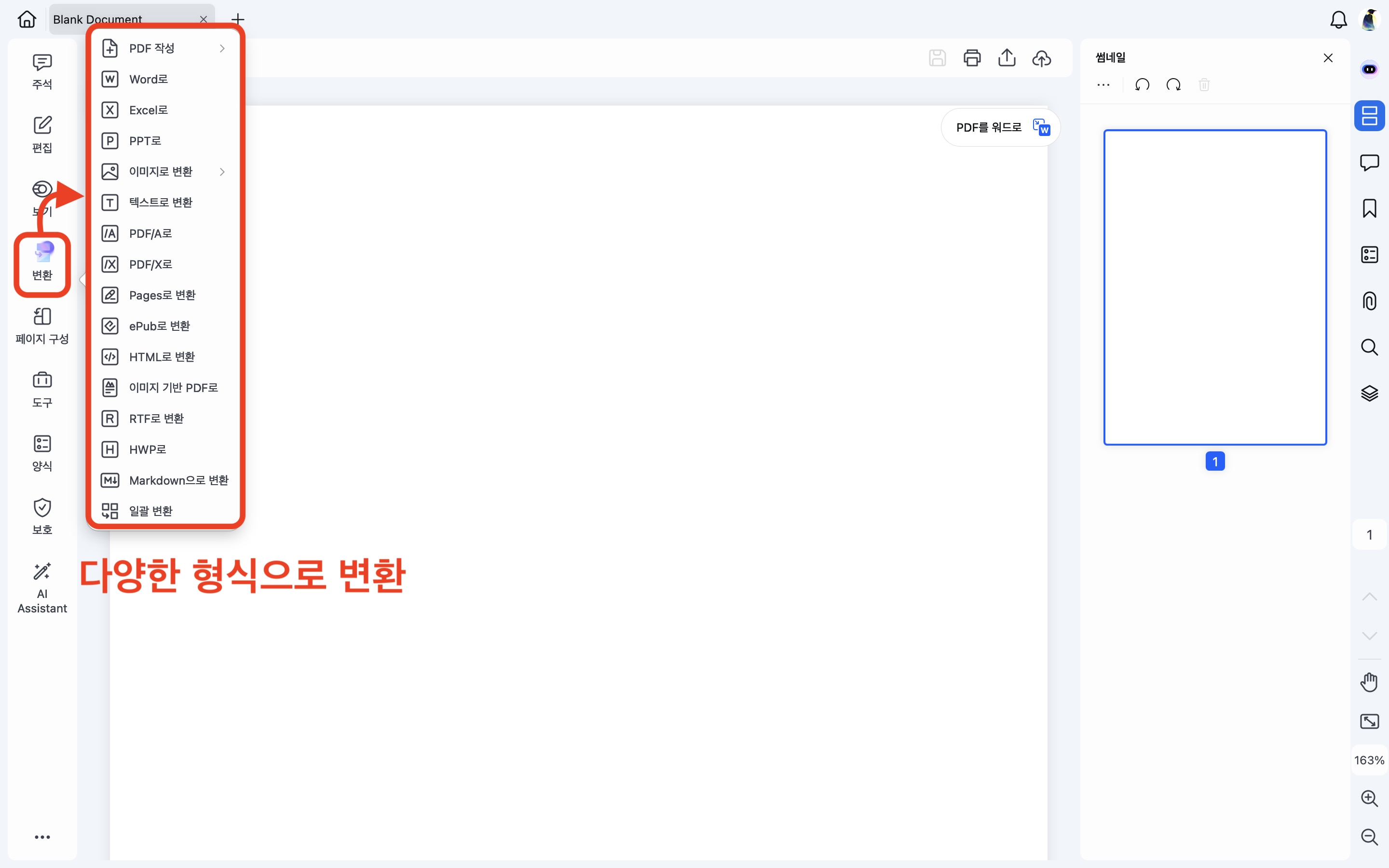Click the zoom in magnifier icon

coord(1369,798)
